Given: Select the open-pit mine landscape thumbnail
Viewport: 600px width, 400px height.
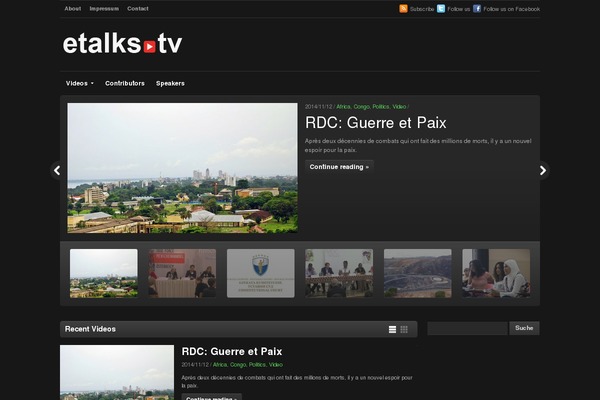Looking at the screenshot, I should point(417,273).
